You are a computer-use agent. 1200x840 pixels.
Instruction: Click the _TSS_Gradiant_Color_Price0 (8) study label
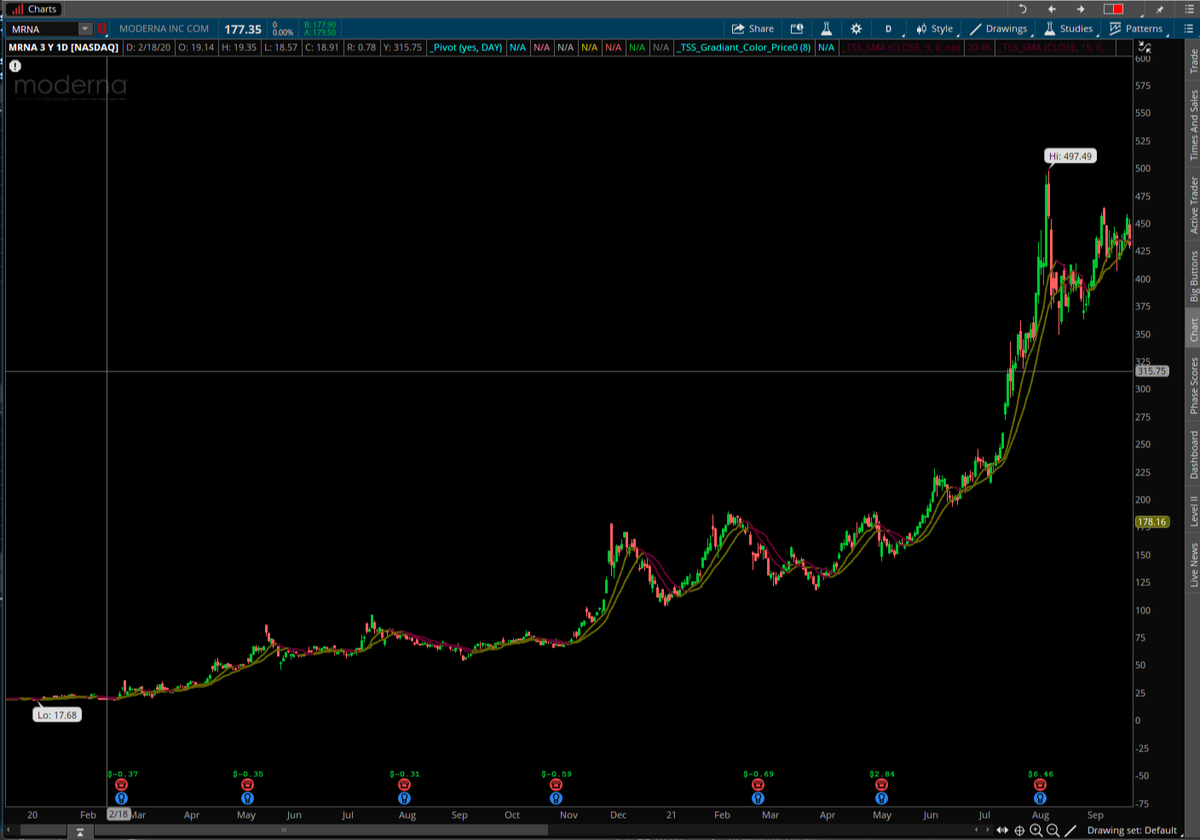click(742, 47)
